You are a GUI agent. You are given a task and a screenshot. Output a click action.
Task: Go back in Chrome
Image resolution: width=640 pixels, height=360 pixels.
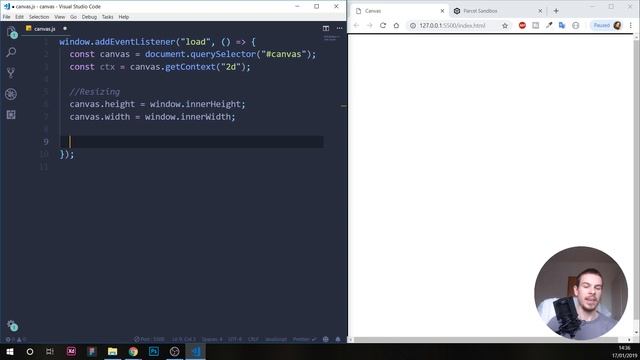[x=356, y=25]
